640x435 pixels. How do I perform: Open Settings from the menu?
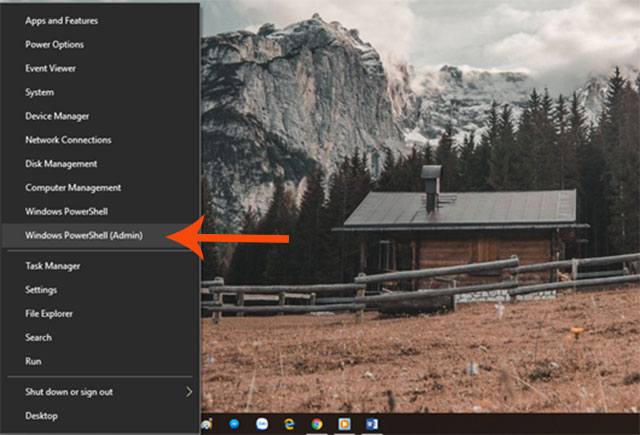100,290
